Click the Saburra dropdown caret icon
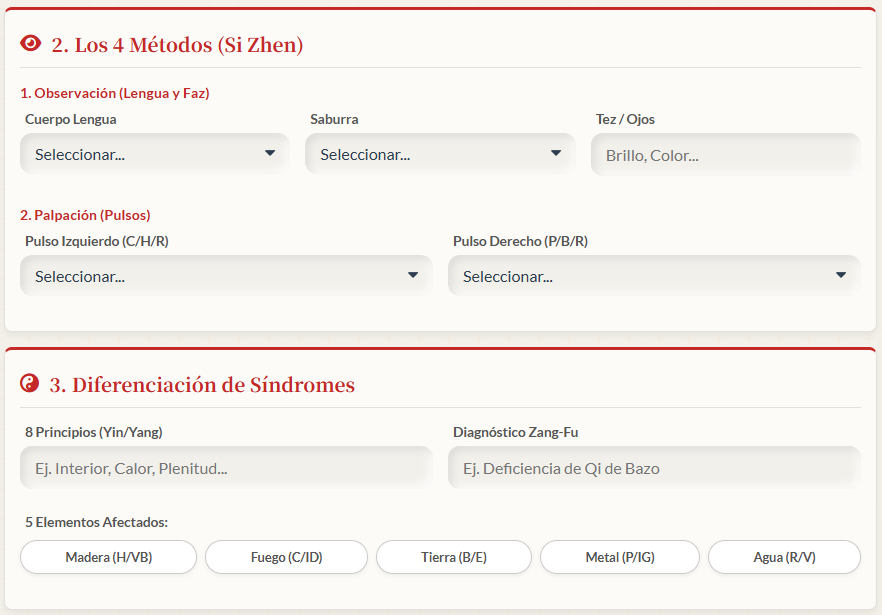Viewport: 882px width, 615px height. 556,154
